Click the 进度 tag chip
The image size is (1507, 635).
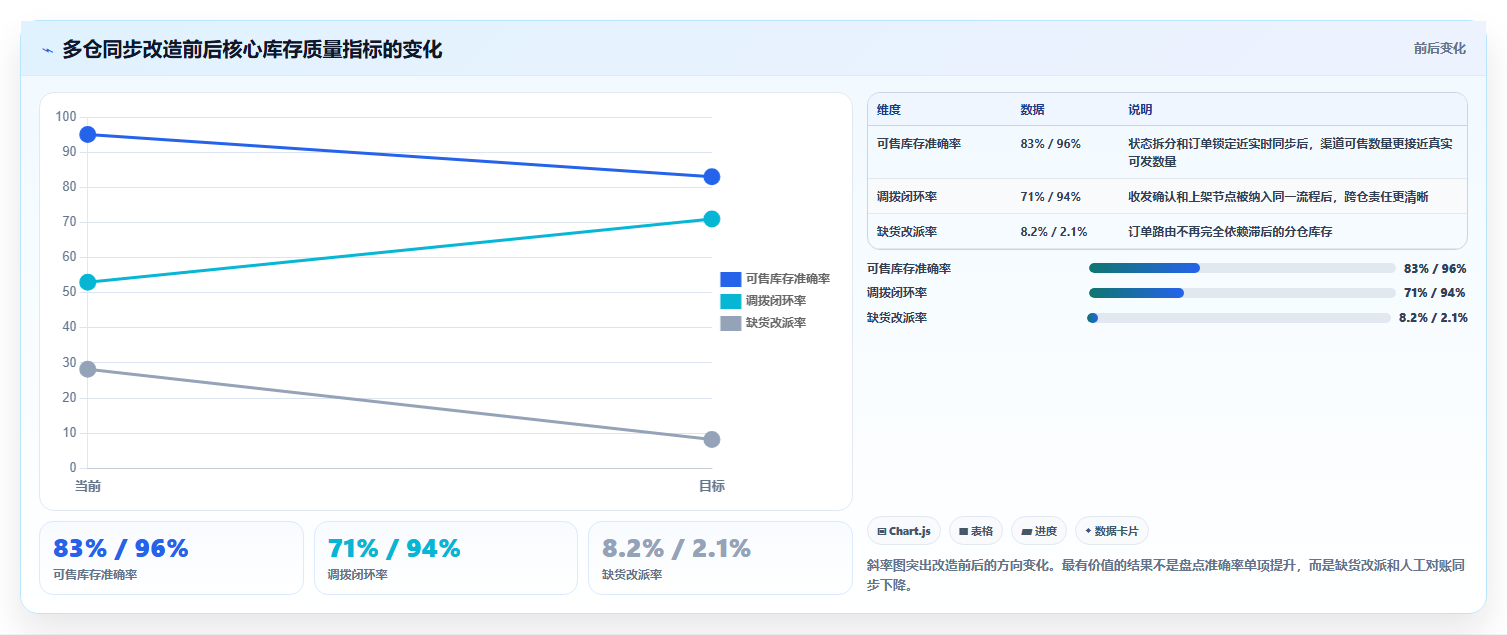click(x=1038, y=531)
